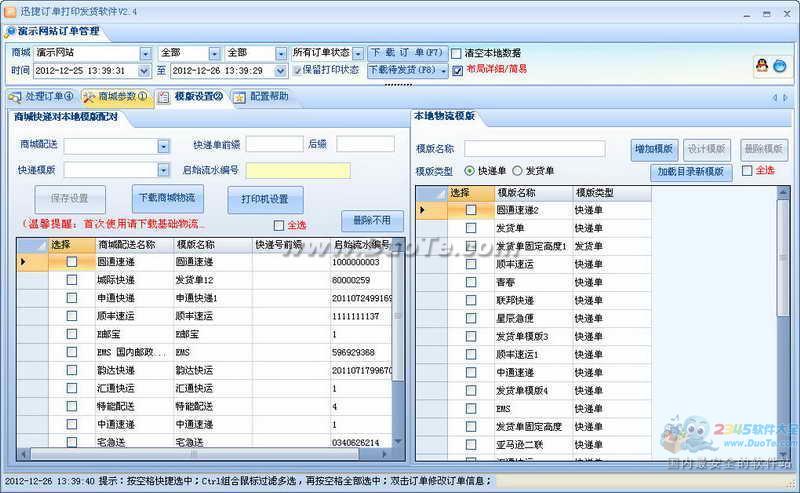Click the 下载商城物流 button
The image size is (800, 493).
[167, 199]
